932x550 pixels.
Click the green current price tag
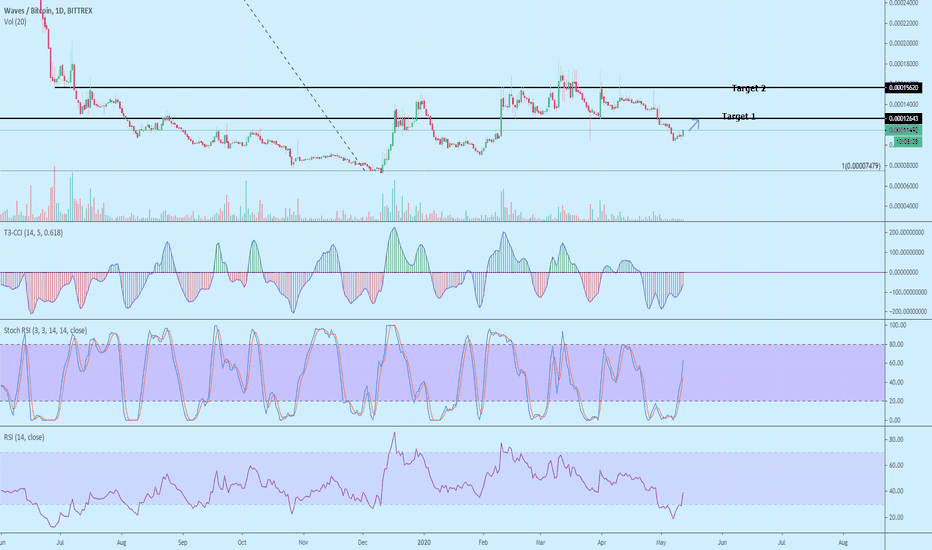click(x=903, y=130)
